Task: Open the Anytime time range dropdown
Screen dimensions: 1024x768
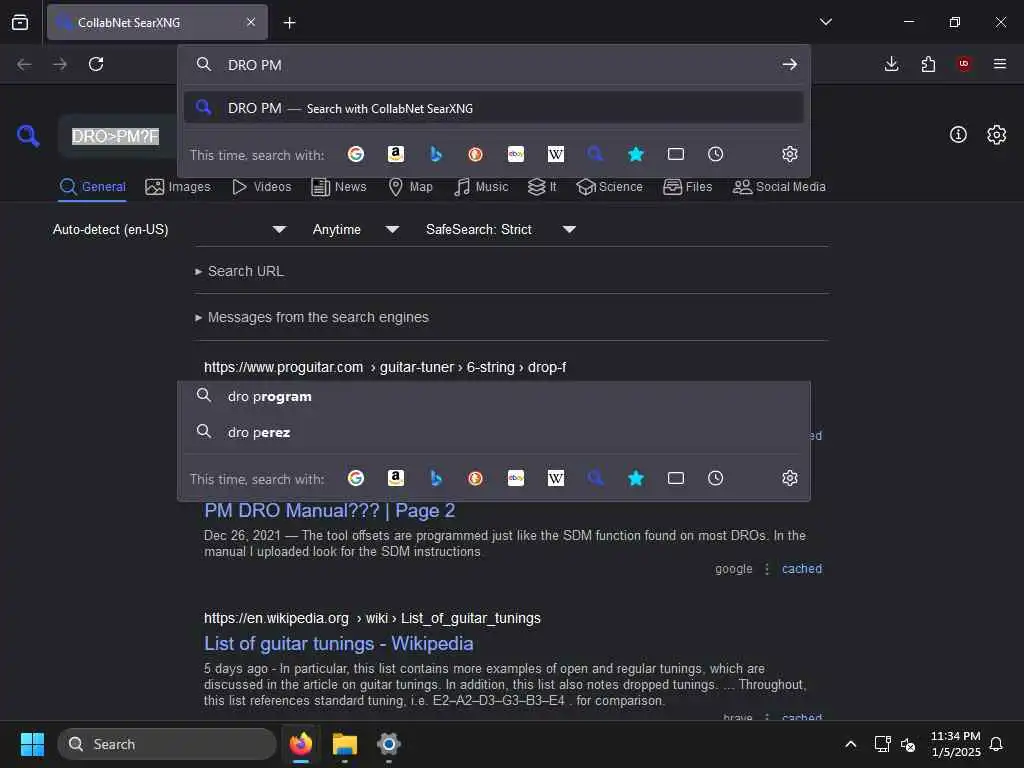Action: [356, 229]
